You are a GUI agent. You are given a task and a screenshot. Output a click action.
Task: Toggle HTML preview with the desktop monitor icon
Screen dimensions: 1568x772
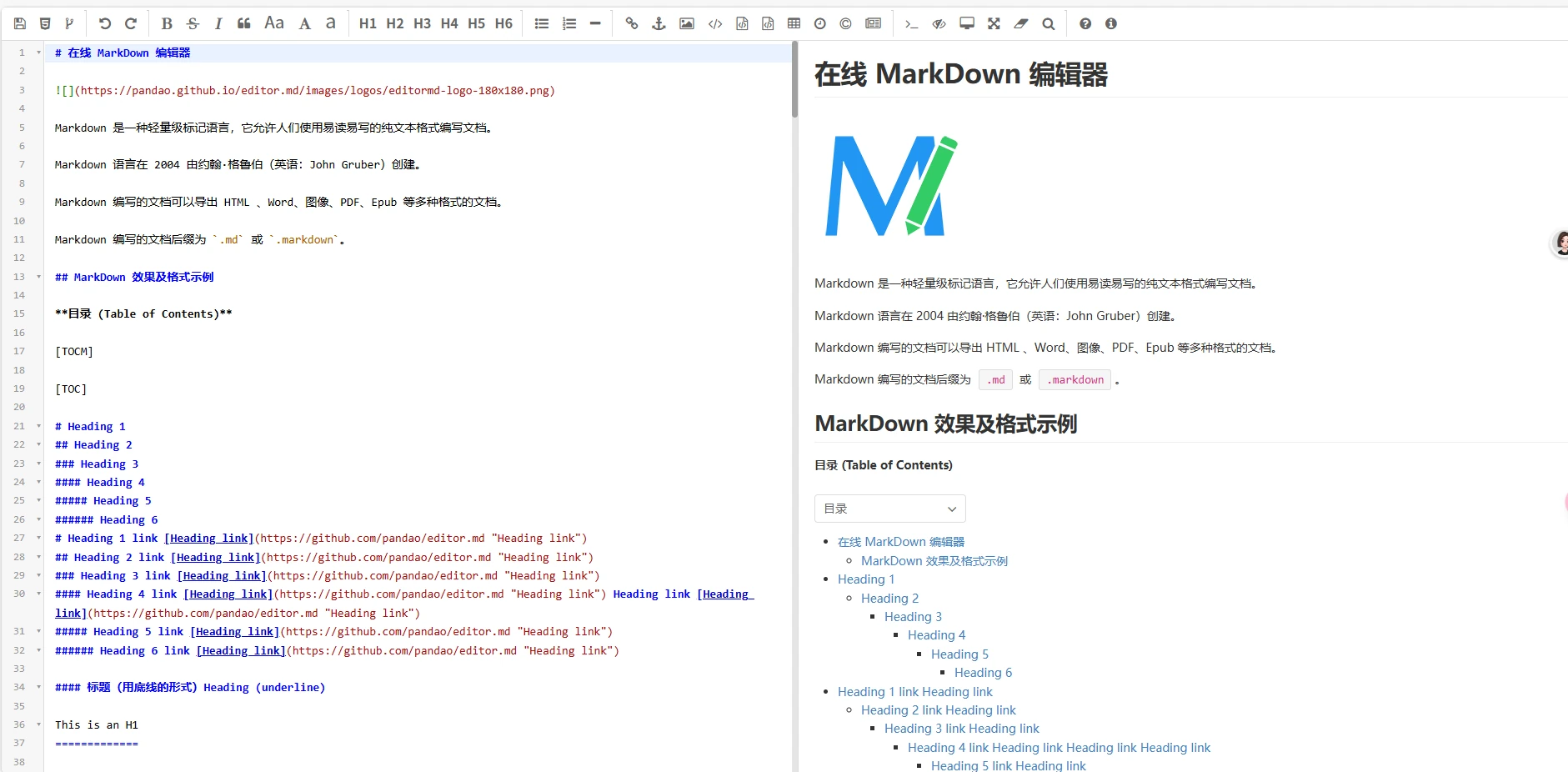click(x=967, y=23)
